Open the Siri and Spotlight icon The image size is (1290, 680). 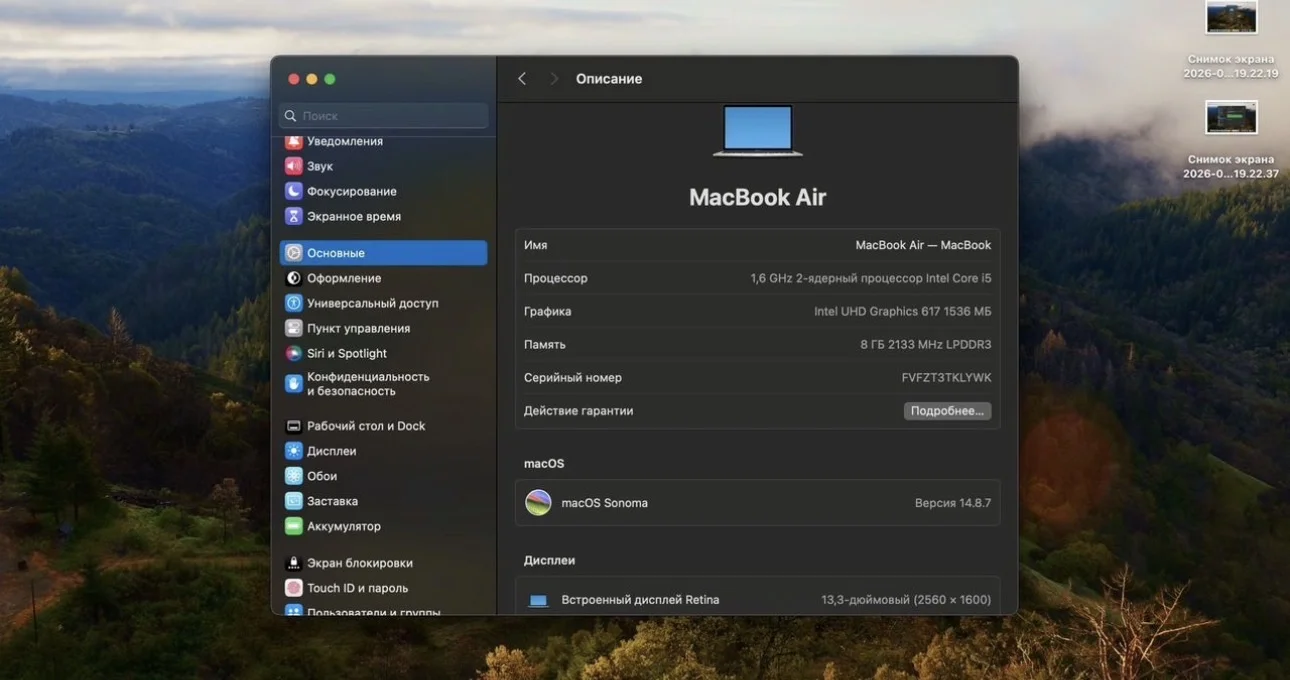pos(293,353)
